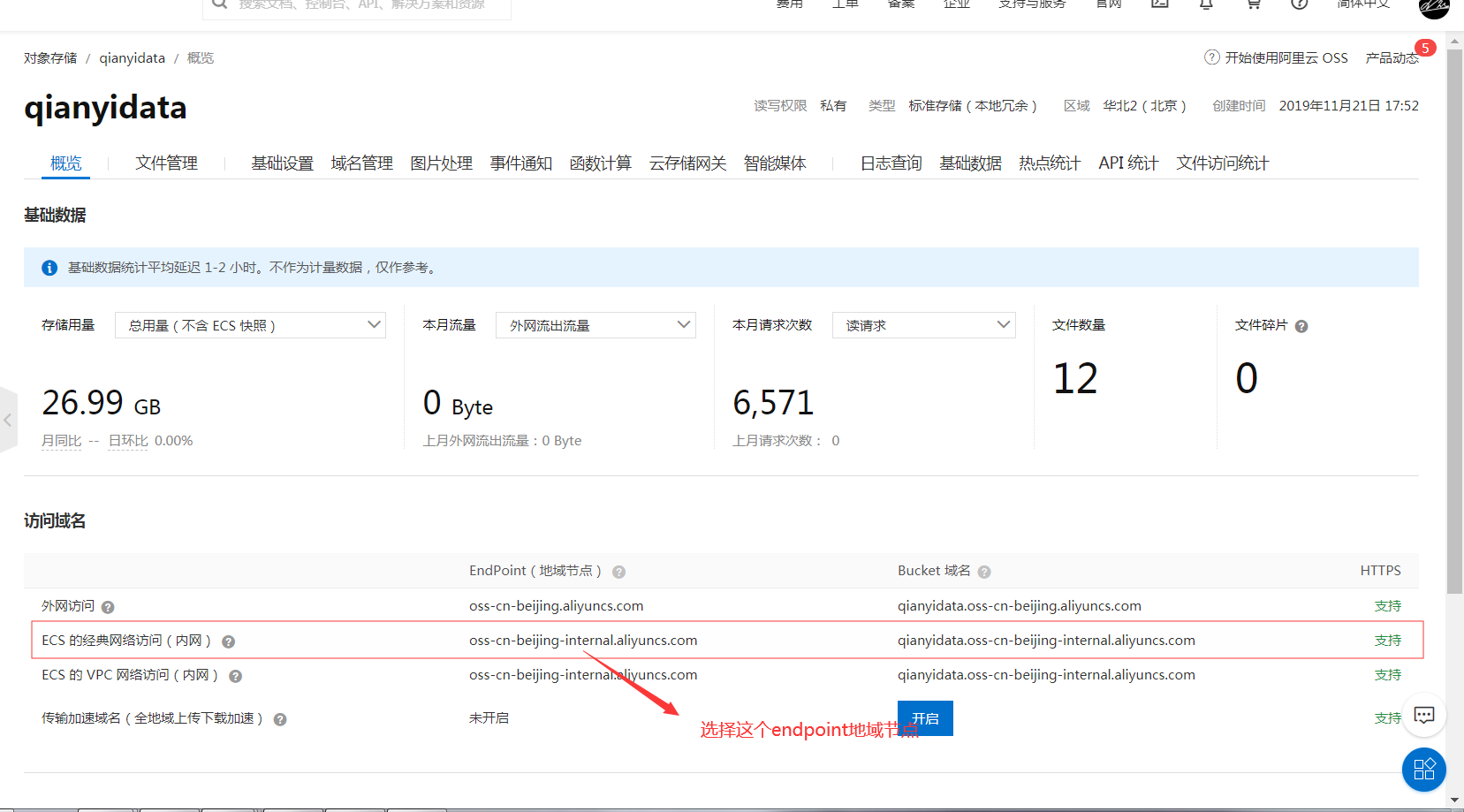Open the 热点统计 tab
This screenshot has height=812, width=1464.
(x=1049, y=163)
